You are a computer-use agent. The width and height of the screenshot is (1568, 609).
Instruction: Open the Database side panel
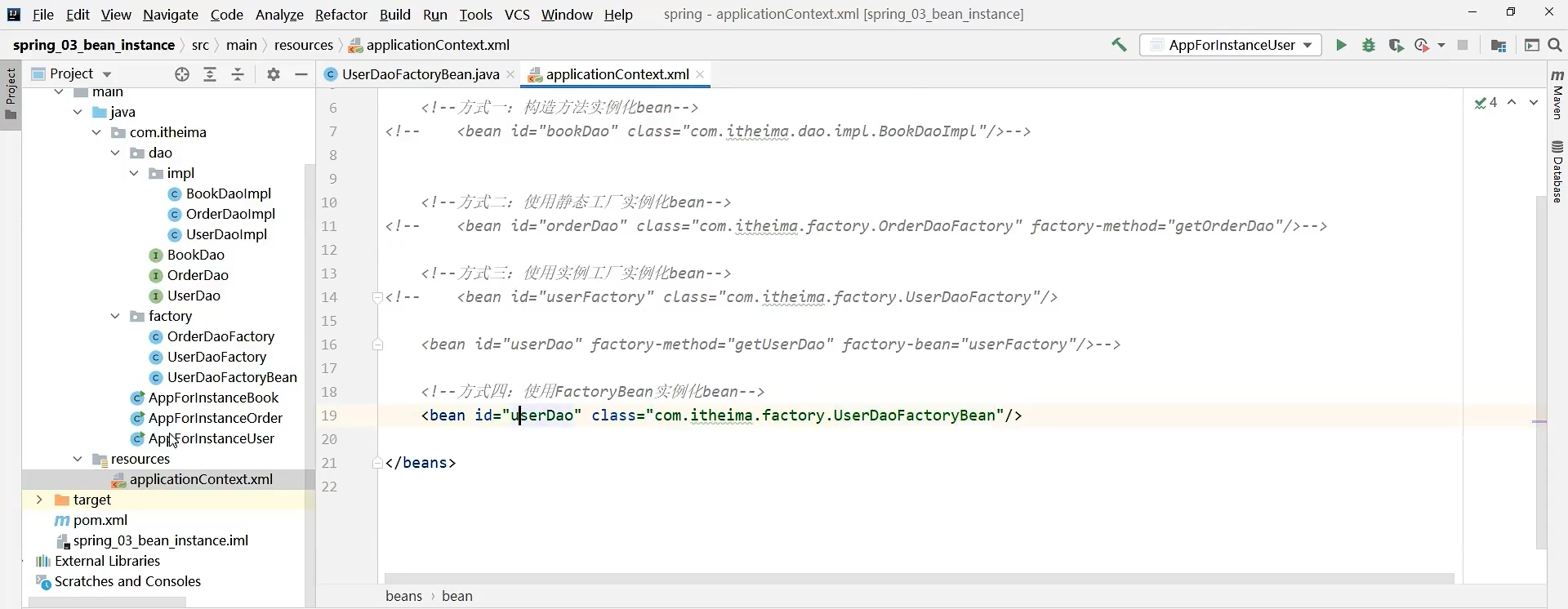tap(1557, 171)
